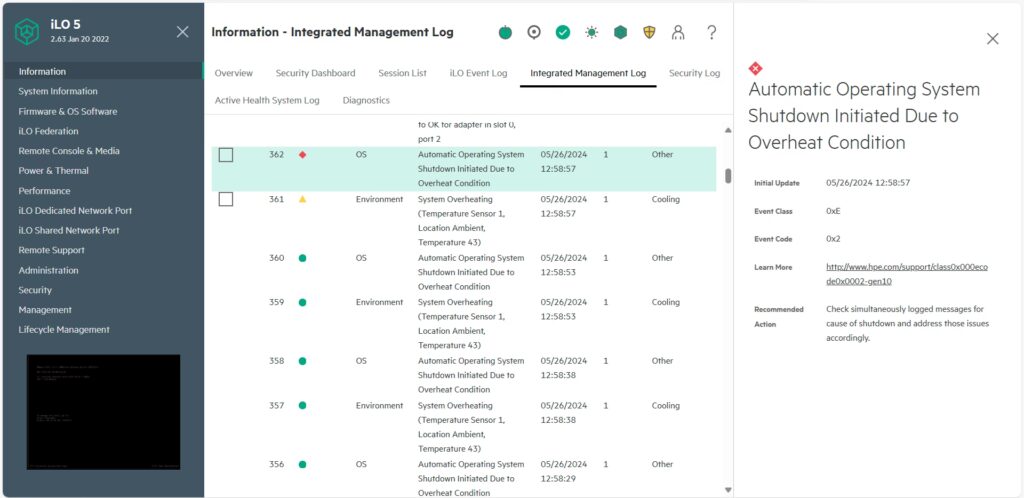
Task: Click the sun-shaped green header icon
Action: pos(592,32)
